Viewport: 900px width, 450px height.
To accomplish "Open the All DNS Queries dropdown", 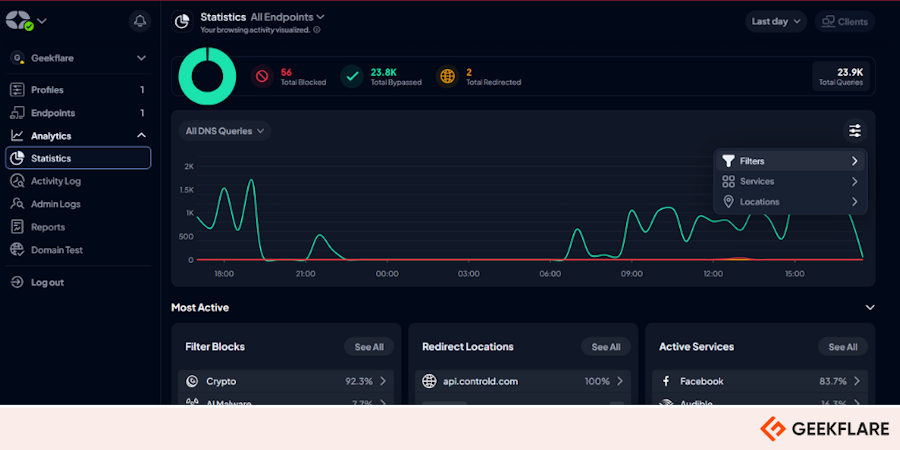I will point(224,131).
